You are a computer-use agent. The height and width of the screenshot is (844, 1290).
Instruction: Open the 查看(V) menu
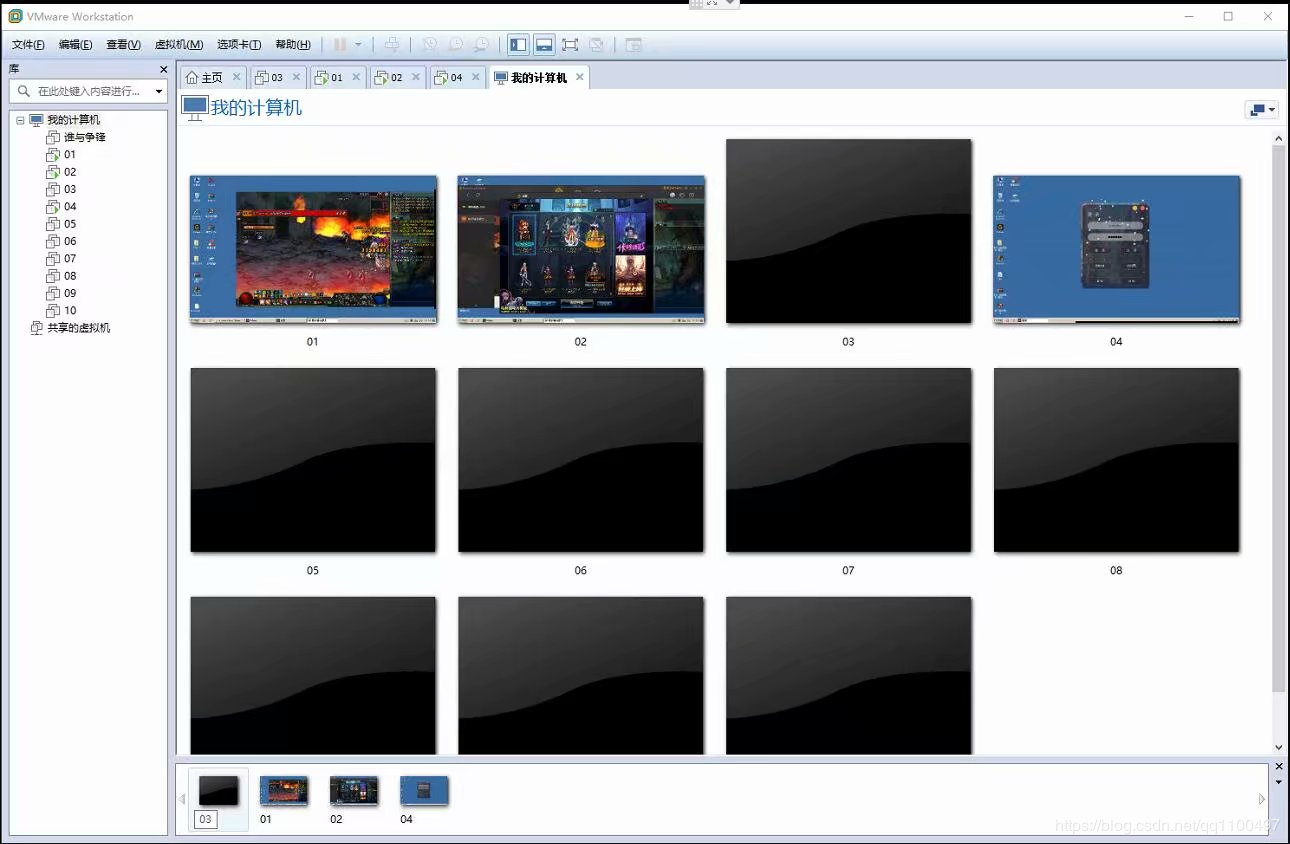(x=123, y=45)
